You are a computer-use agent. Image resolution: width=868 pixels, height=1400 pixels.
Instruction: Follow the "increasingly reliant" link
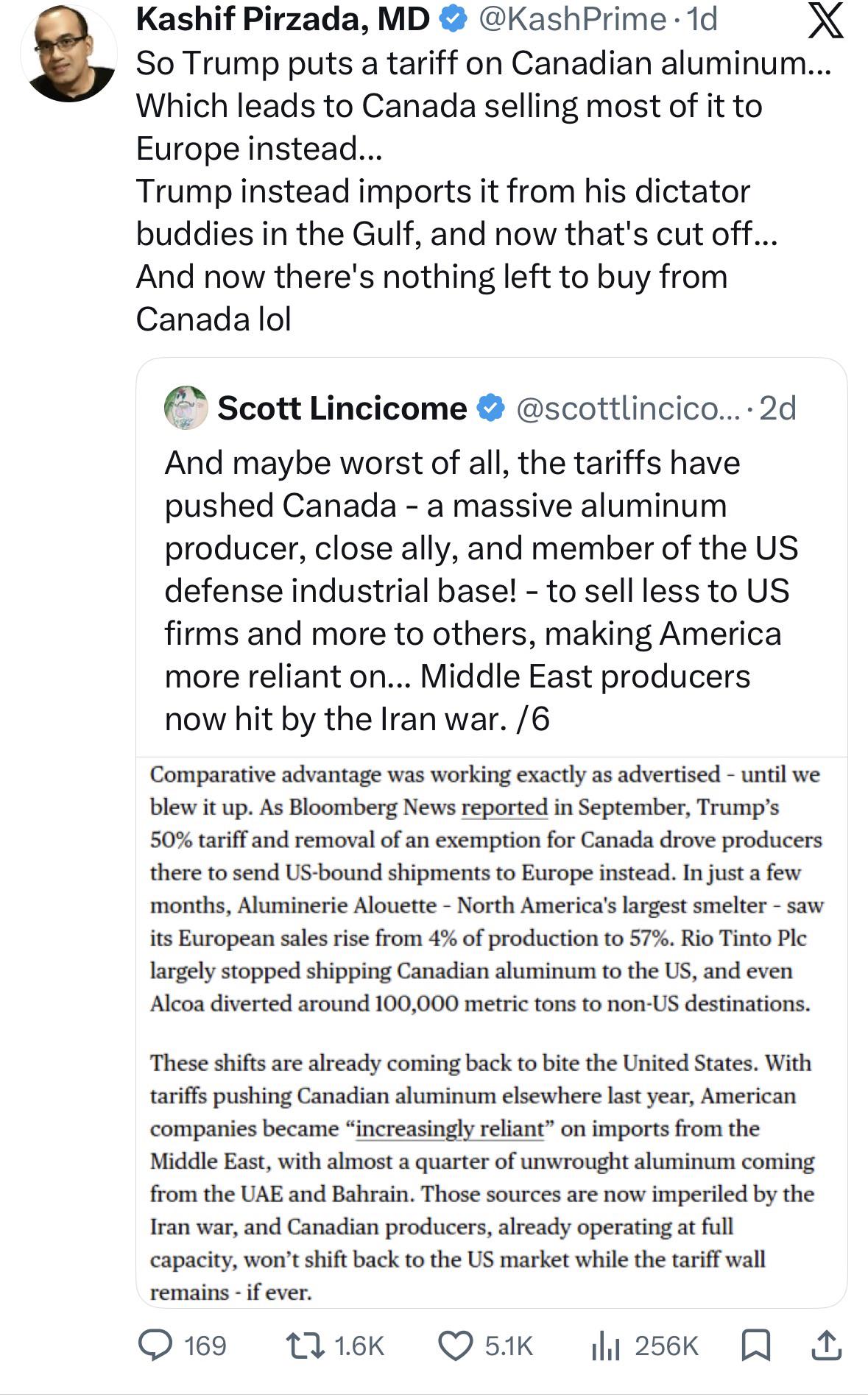[x=449, y=1128]
